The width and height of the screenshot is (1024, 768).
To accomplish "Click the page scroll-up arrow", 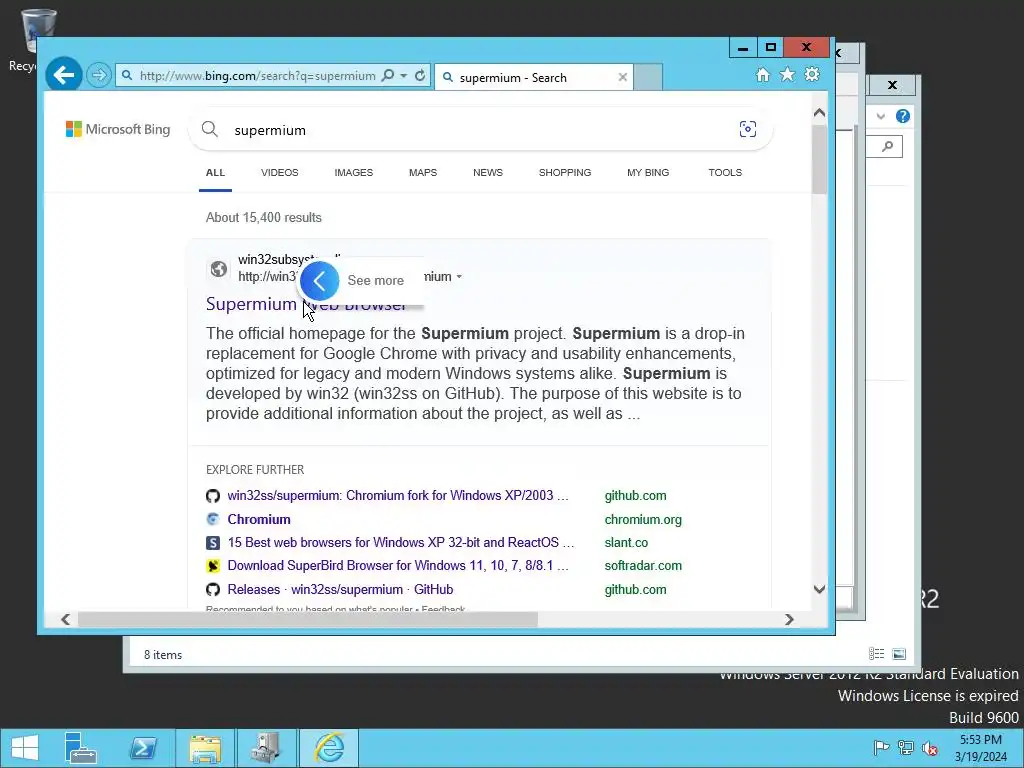I will [820, 113].
